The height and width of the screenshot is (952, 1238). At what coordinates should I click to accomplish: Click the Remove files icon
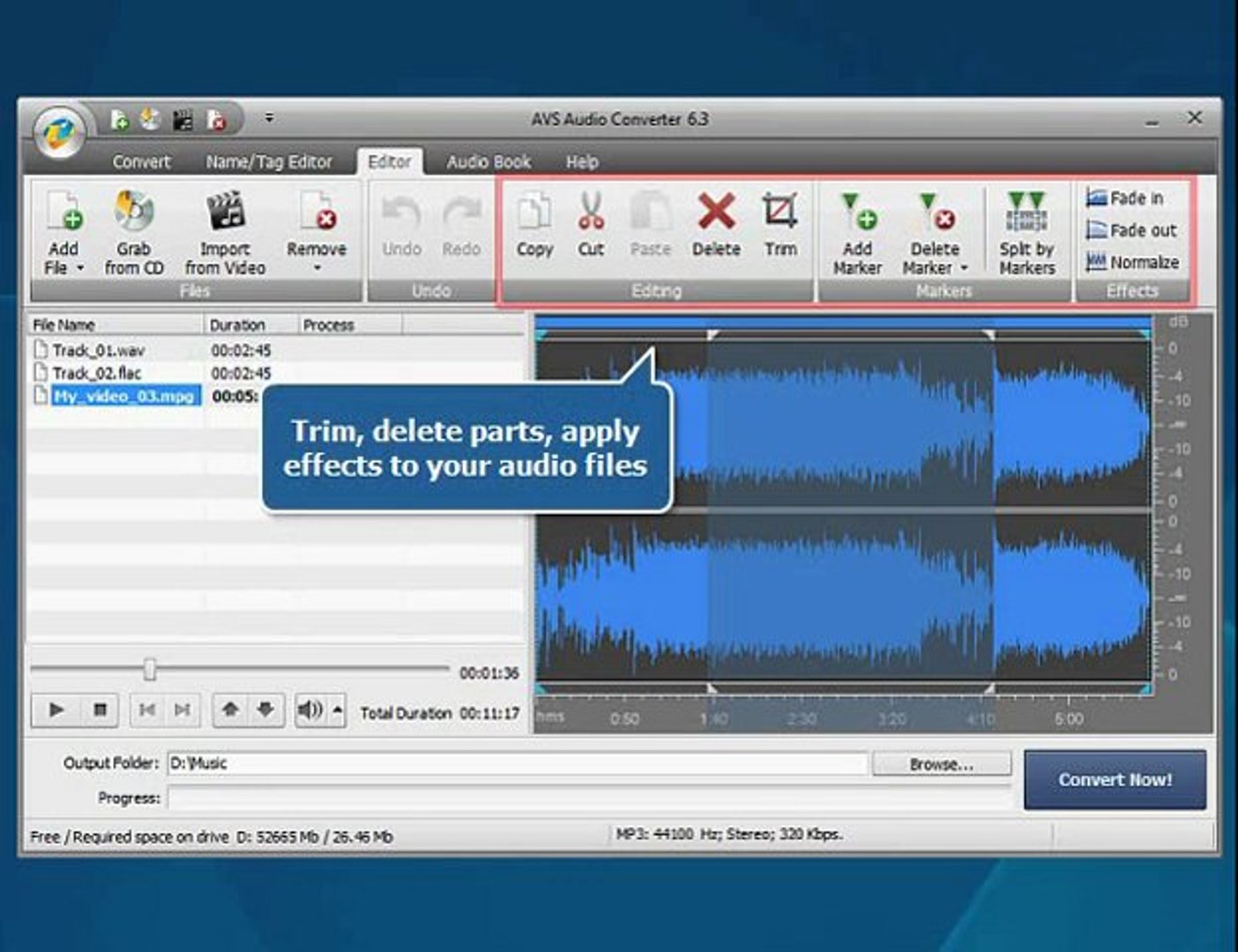(x=317, y=212)
